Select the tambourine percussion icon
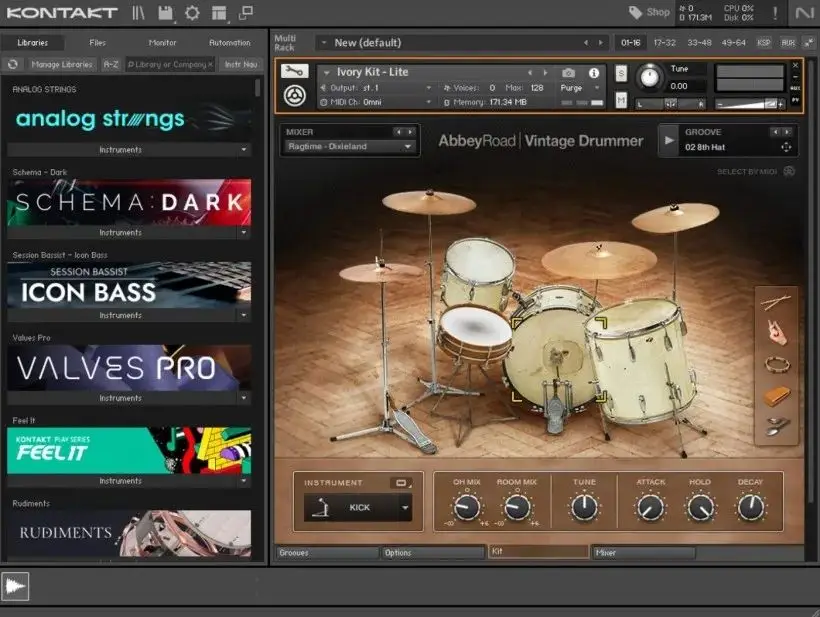This screenshot has height=617, width=820. [x=777, y=364]
